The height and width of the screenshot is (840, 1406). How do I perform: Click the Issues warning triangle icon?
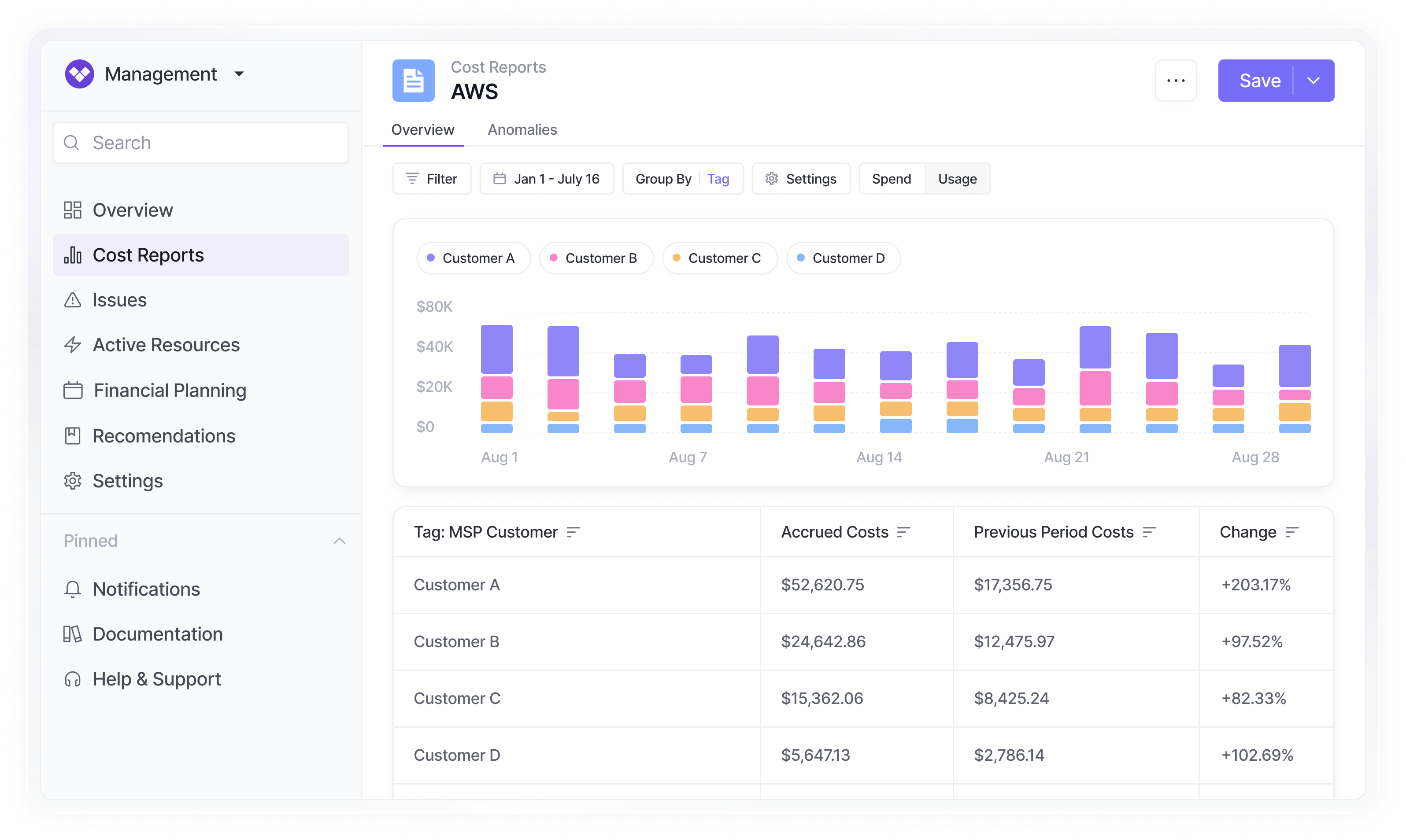pyautogui.click(x=73, y=300)
